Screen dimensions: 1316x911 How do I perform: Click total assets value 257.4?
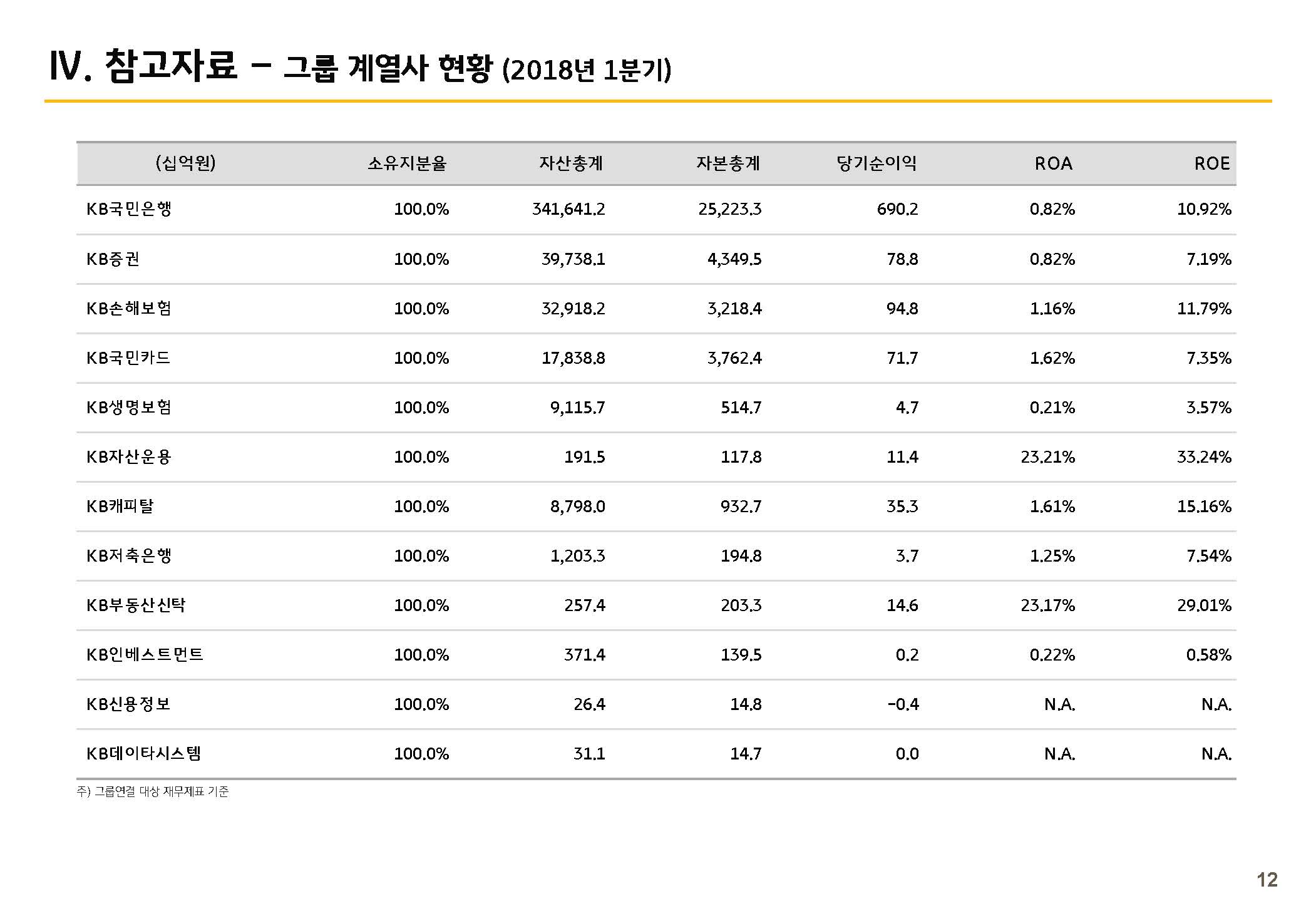[585, 605]
